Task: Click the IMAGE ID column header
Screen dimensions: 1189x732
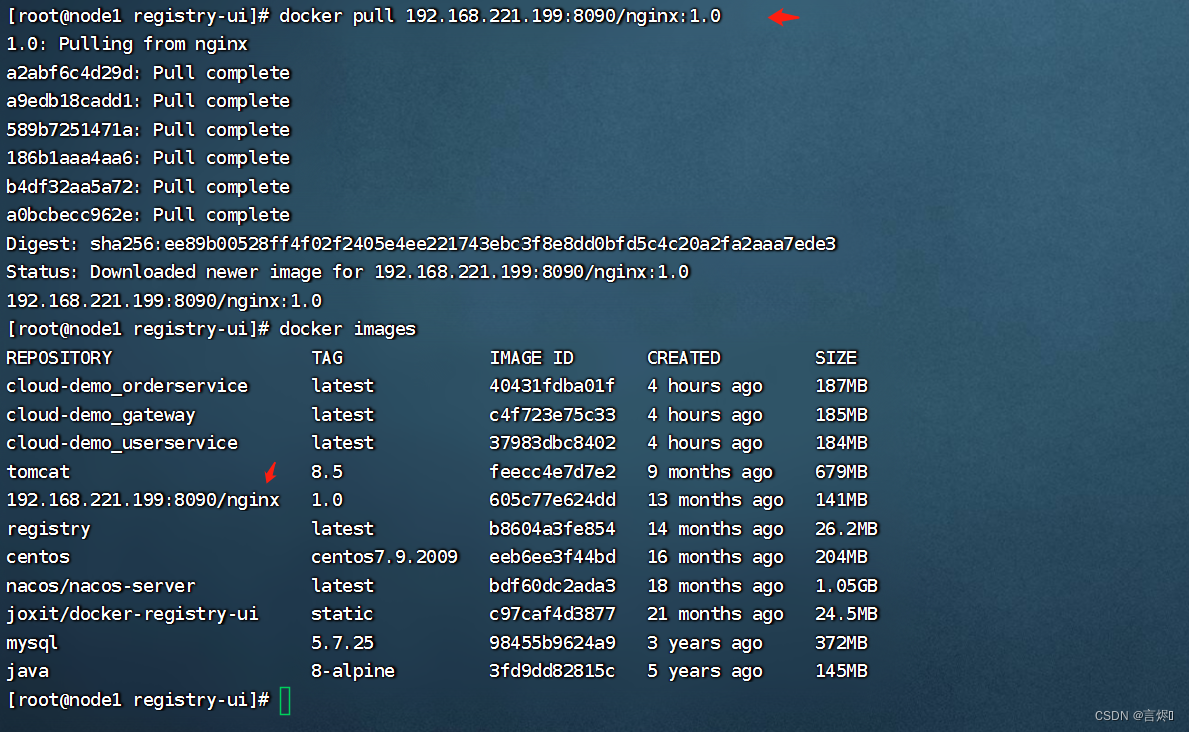Action: (532, 357)
